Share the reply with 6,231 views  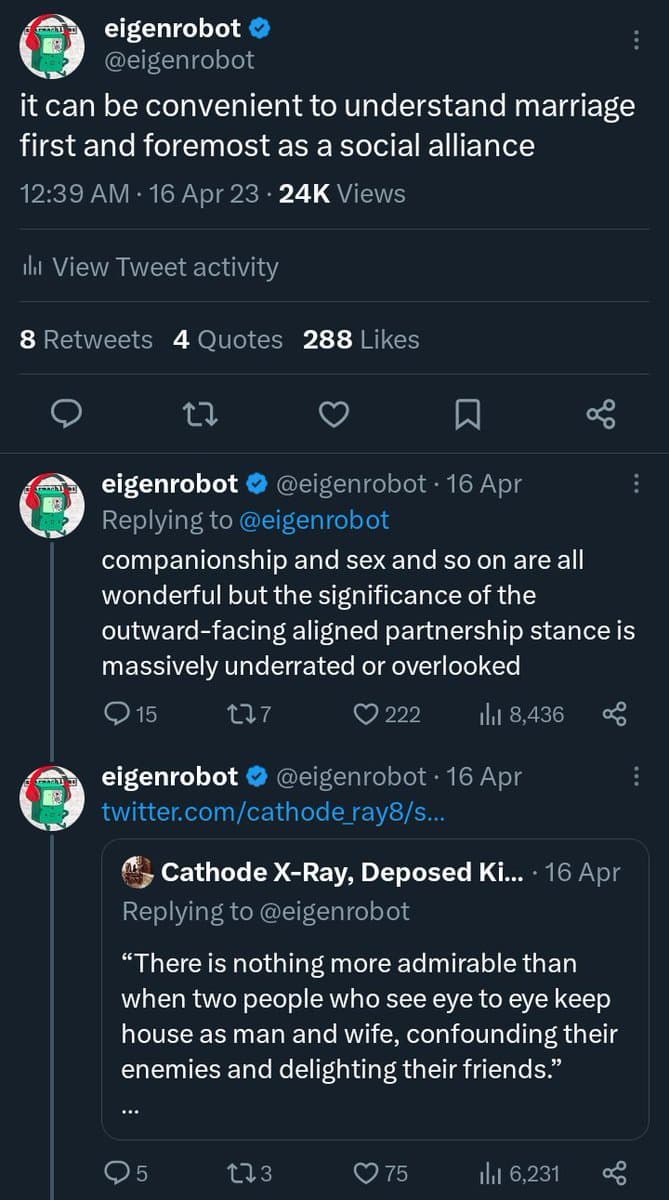coord(614,1173)
